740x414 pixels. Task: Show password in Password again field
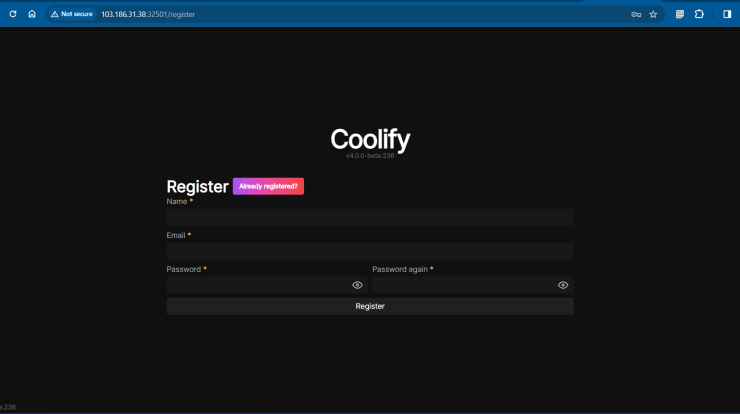click(563, 285)
